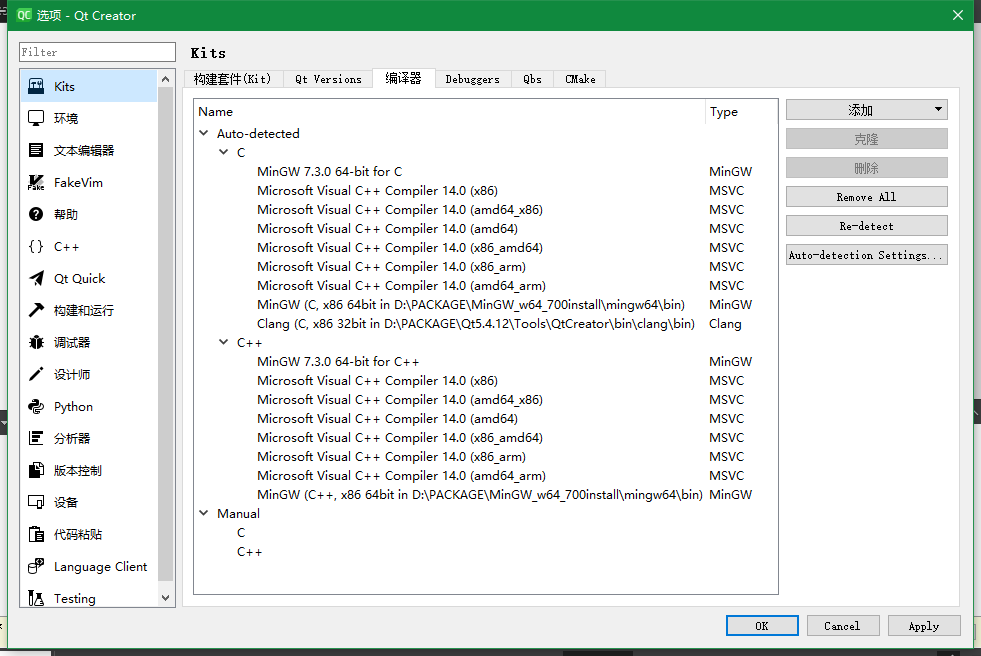Screen dimensions: 981x656
Task: Collapse the Auto-detected compiler group
Action: click(x=204, y=133)
